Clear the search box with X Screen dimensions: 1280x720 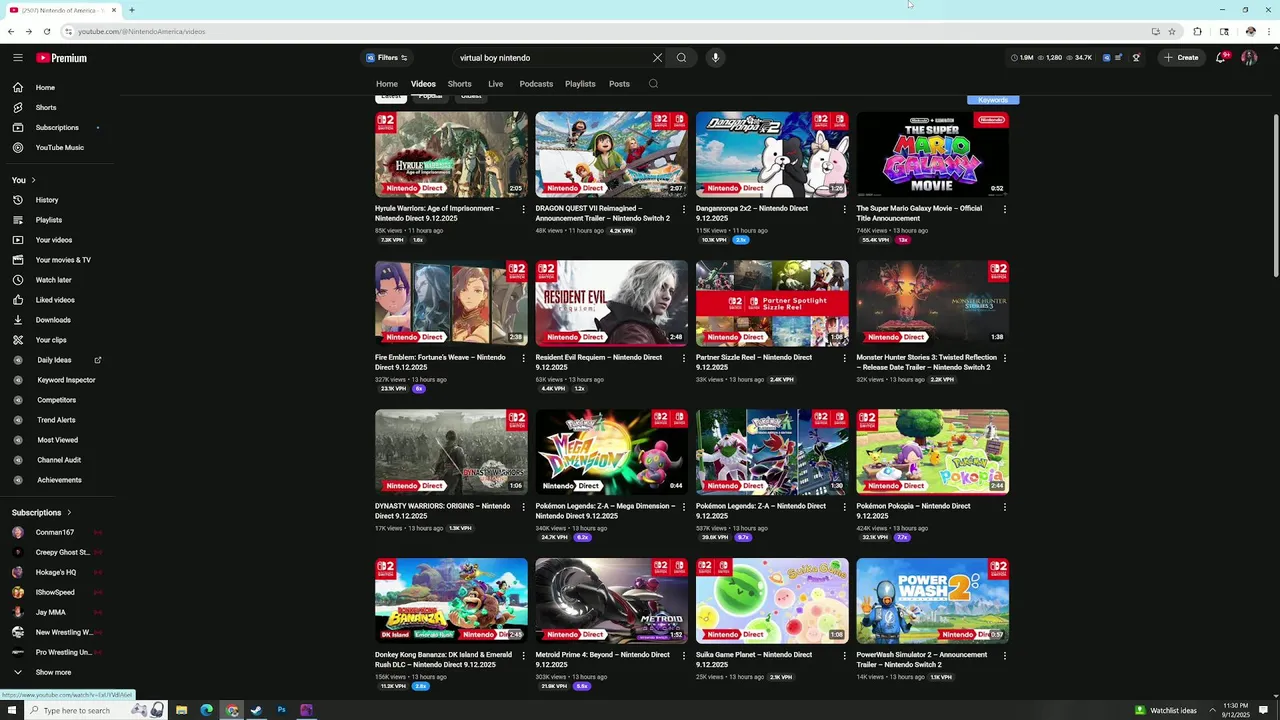coord(657,58)
